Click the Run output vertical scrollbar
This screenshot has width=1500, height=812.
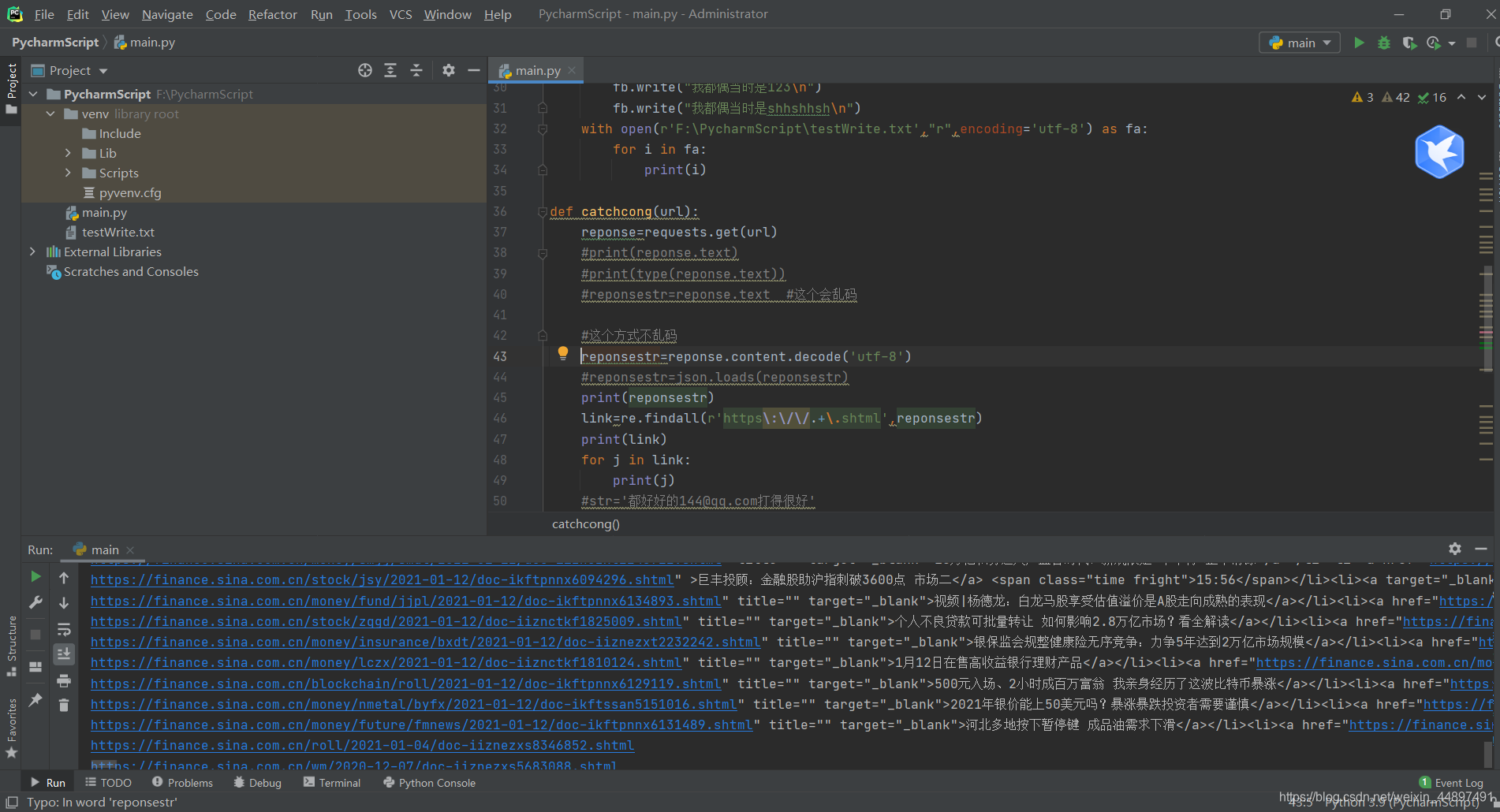(x=1488, y=753)
